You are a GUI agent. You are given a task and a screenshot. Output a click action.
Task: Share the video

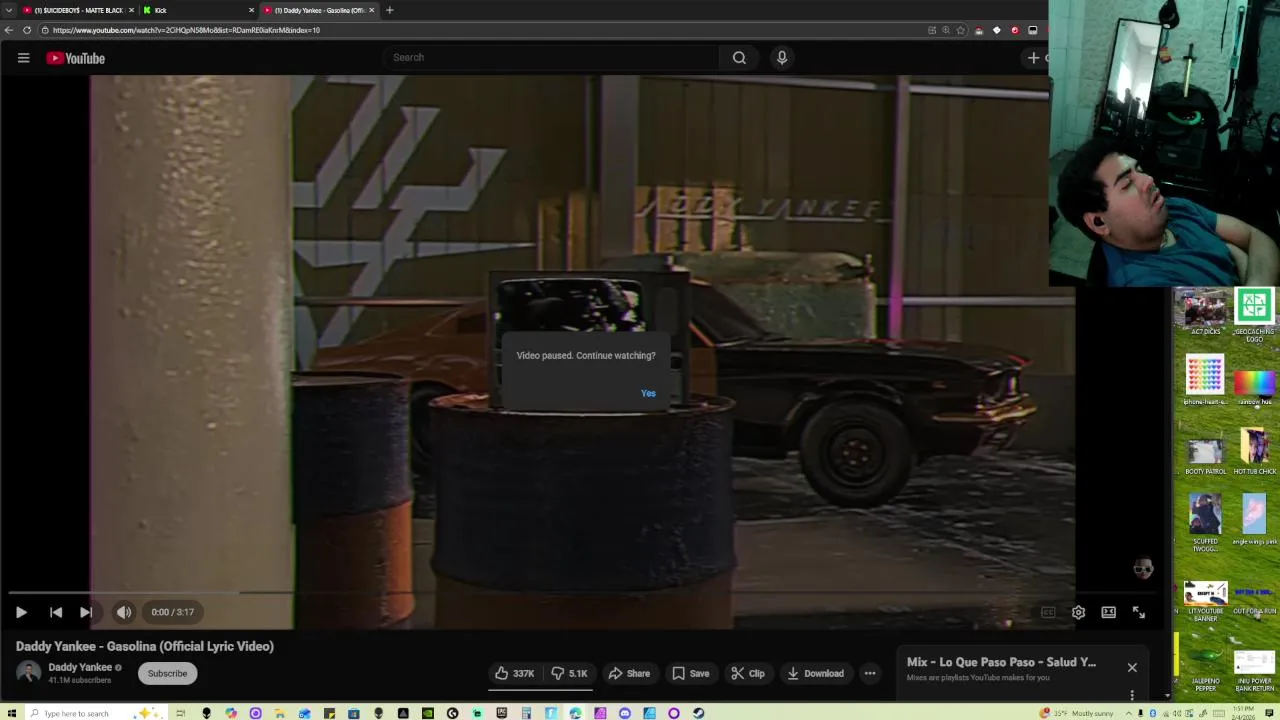tap(629, 673)
